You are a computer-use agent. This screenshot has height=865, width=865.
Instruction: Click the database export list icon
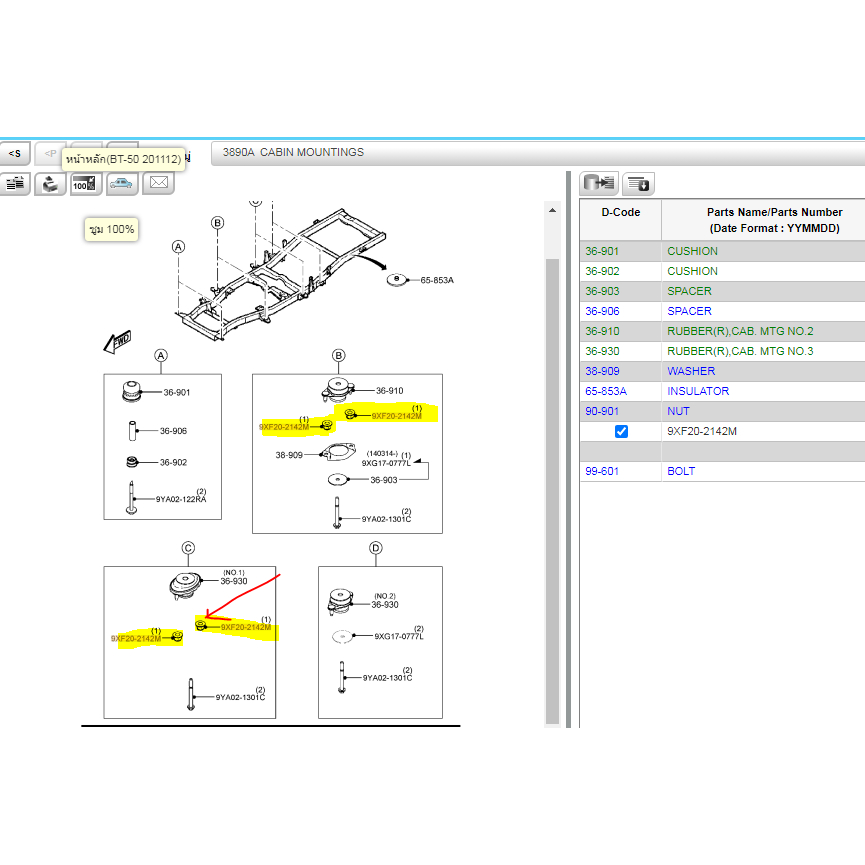coord(599,183)
